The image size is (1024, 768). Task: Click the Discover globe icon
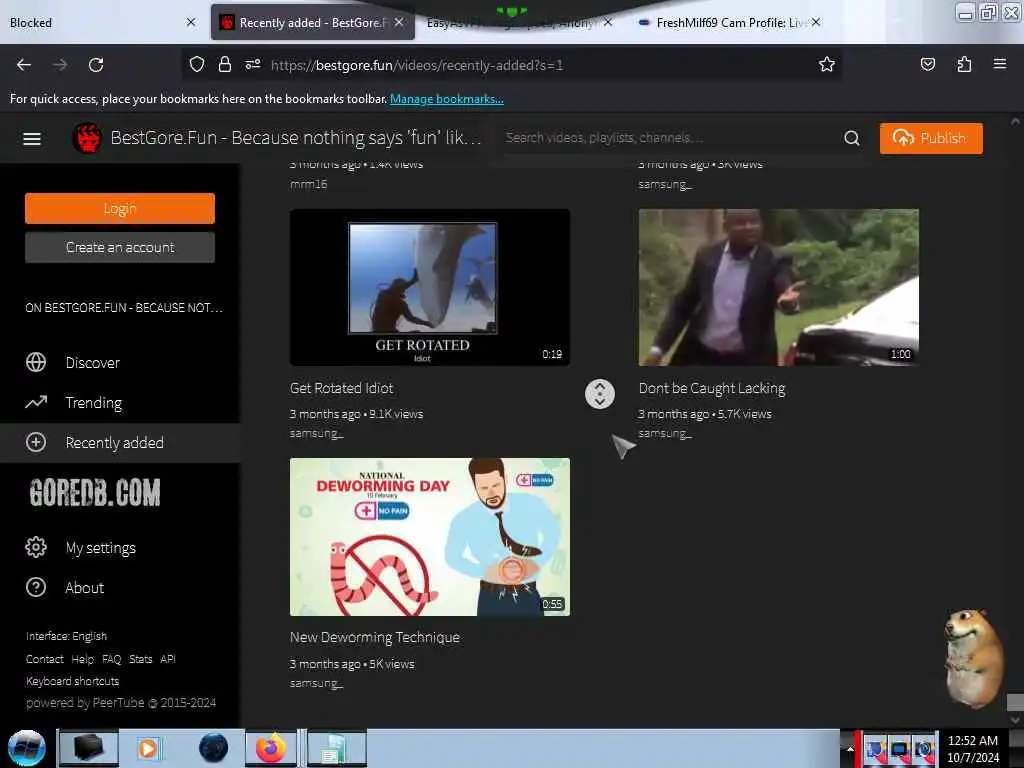click(x=36, y=362)
